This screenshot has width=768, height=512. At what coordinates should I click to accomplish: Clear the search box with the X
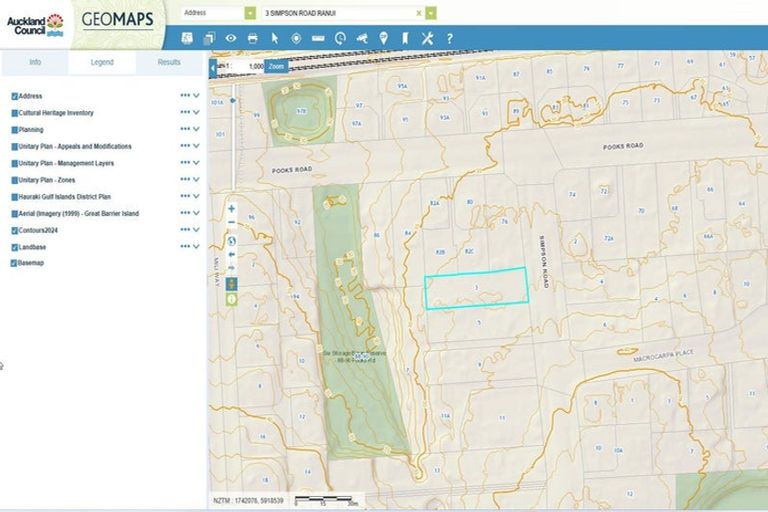[x=418, y=13]
